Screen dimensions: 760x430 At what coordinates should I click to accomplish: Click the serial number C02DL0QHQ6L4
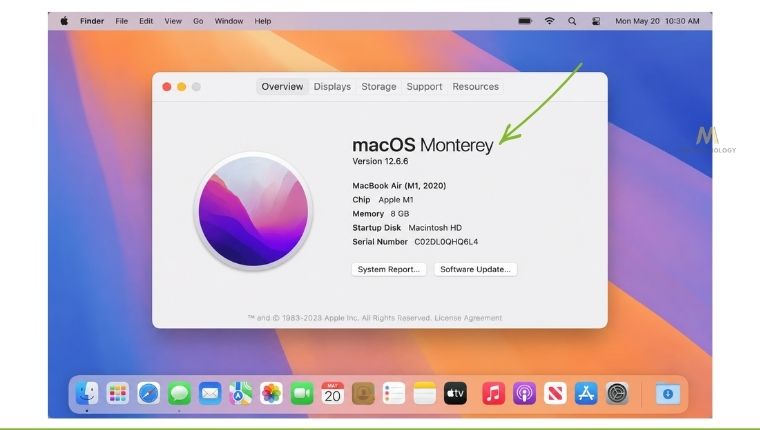click(x=446, y=241)
